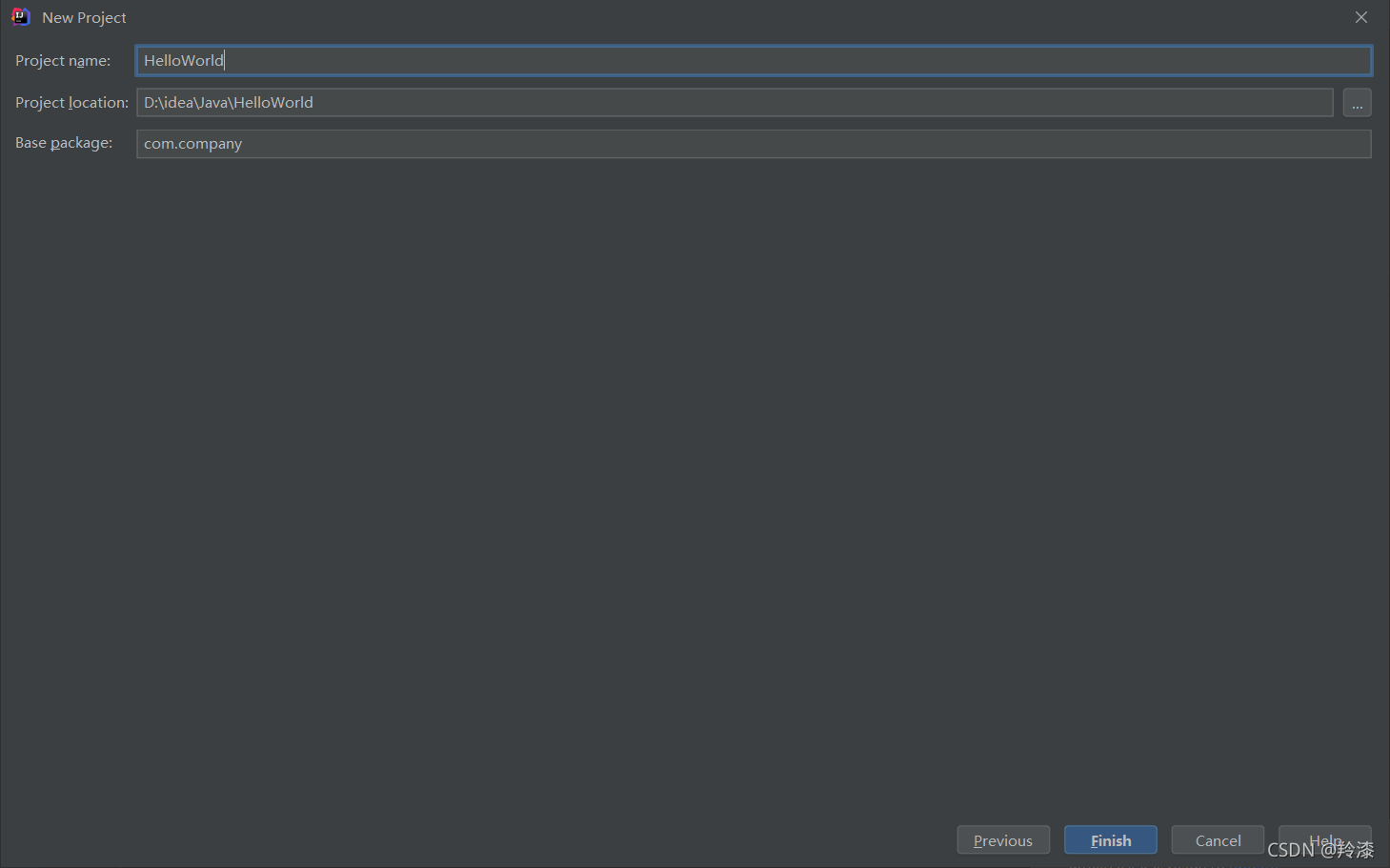The width and height of the screenshot is (1390, 868).
Task: Click the IntelliJ IDEA logo icon
Action: (20, 17)
